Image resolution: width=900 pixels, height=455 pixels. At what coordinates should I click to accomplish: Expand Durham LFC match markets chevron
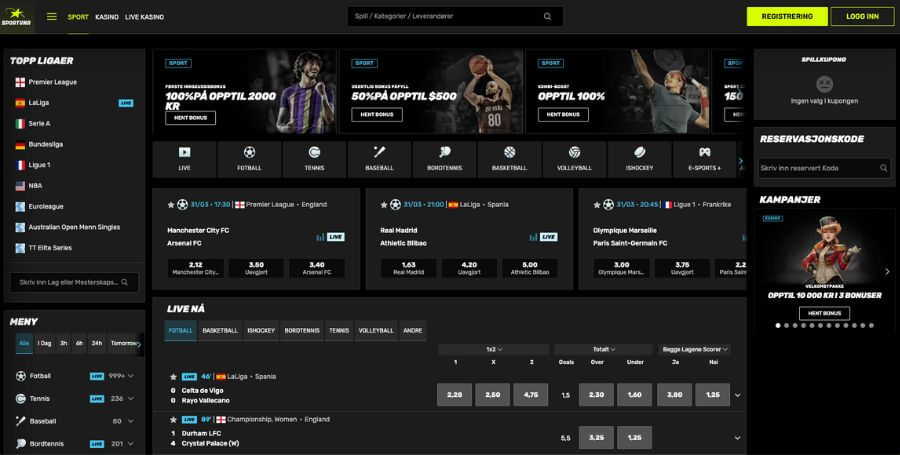click(x=738, y=438)
